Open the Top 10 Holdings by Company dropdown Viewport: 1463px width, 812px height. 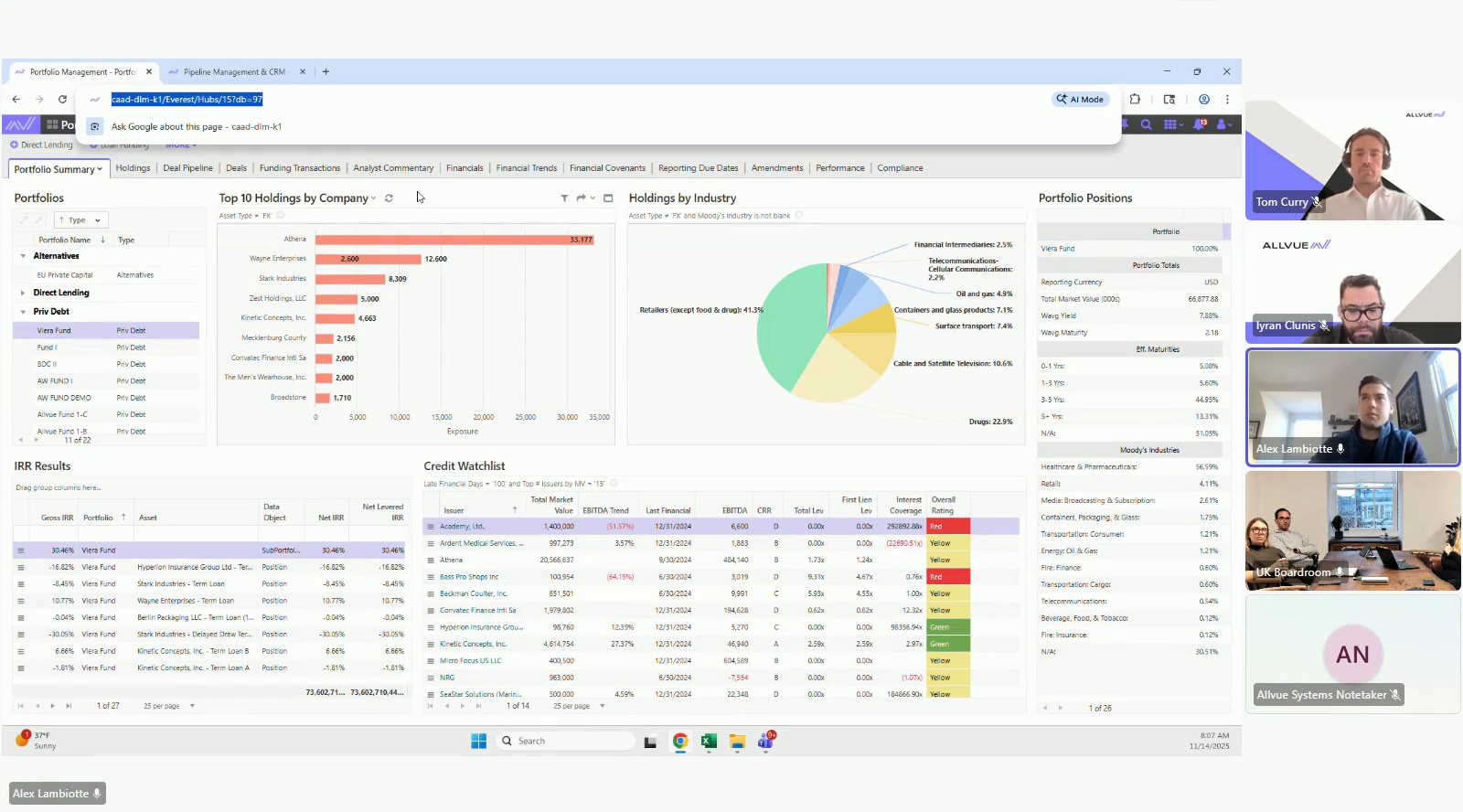point(373,198)
